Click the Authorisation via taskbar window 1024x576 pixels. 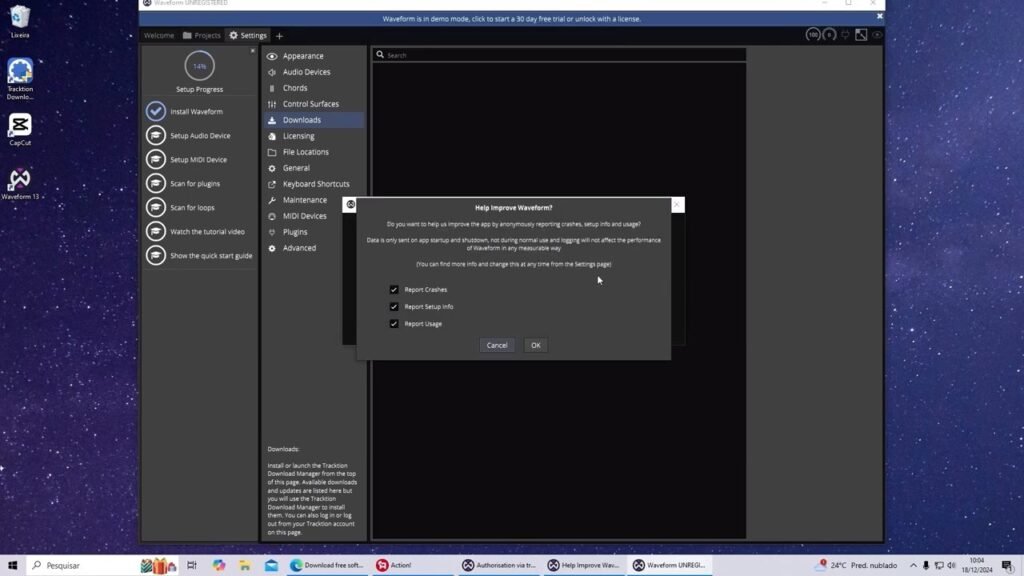pyautogui.click(x=500, y=566)
